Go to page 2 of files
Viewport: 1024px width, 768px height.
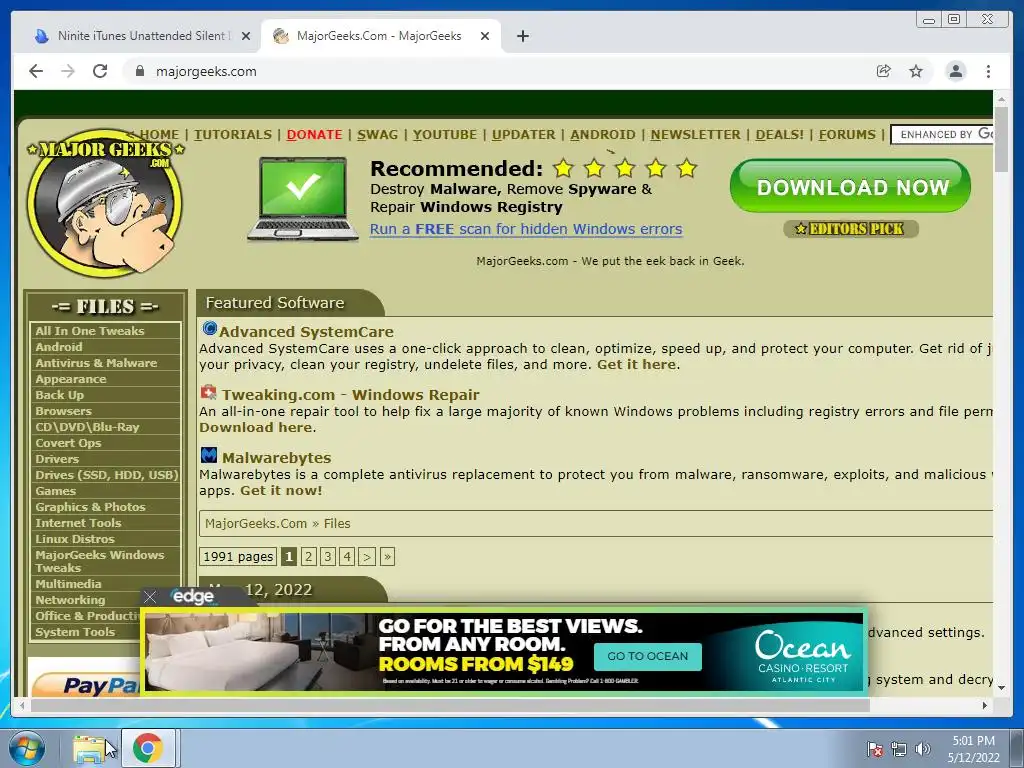click(x=309, y=557)
